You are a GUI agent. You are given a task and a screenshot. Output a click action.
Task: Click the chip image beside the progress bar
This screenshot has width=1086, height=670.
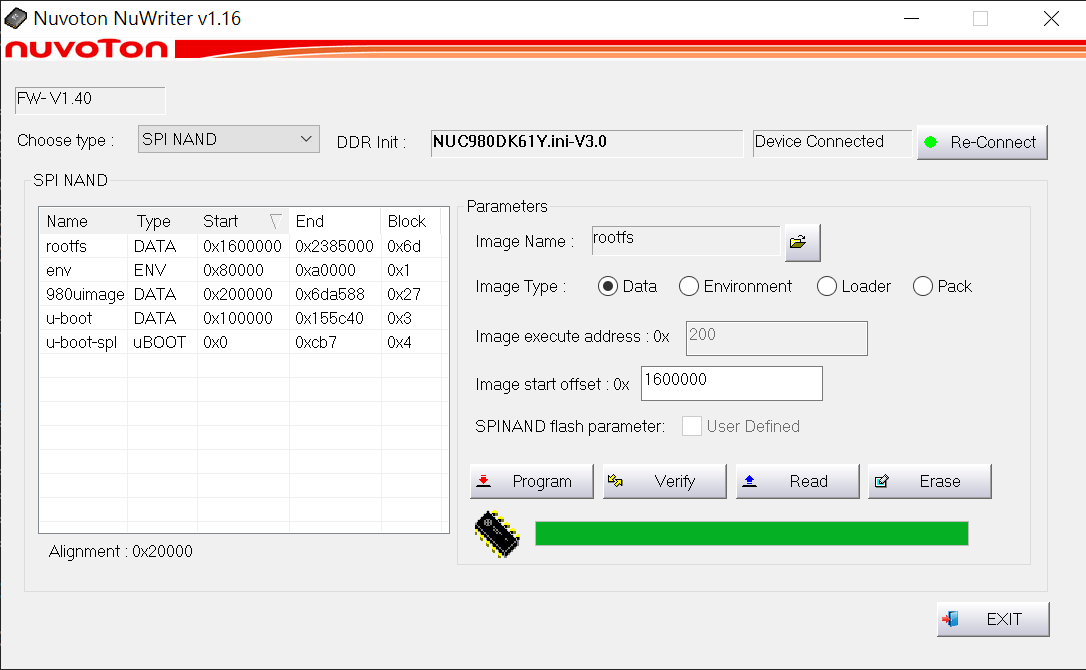point(497,534)
